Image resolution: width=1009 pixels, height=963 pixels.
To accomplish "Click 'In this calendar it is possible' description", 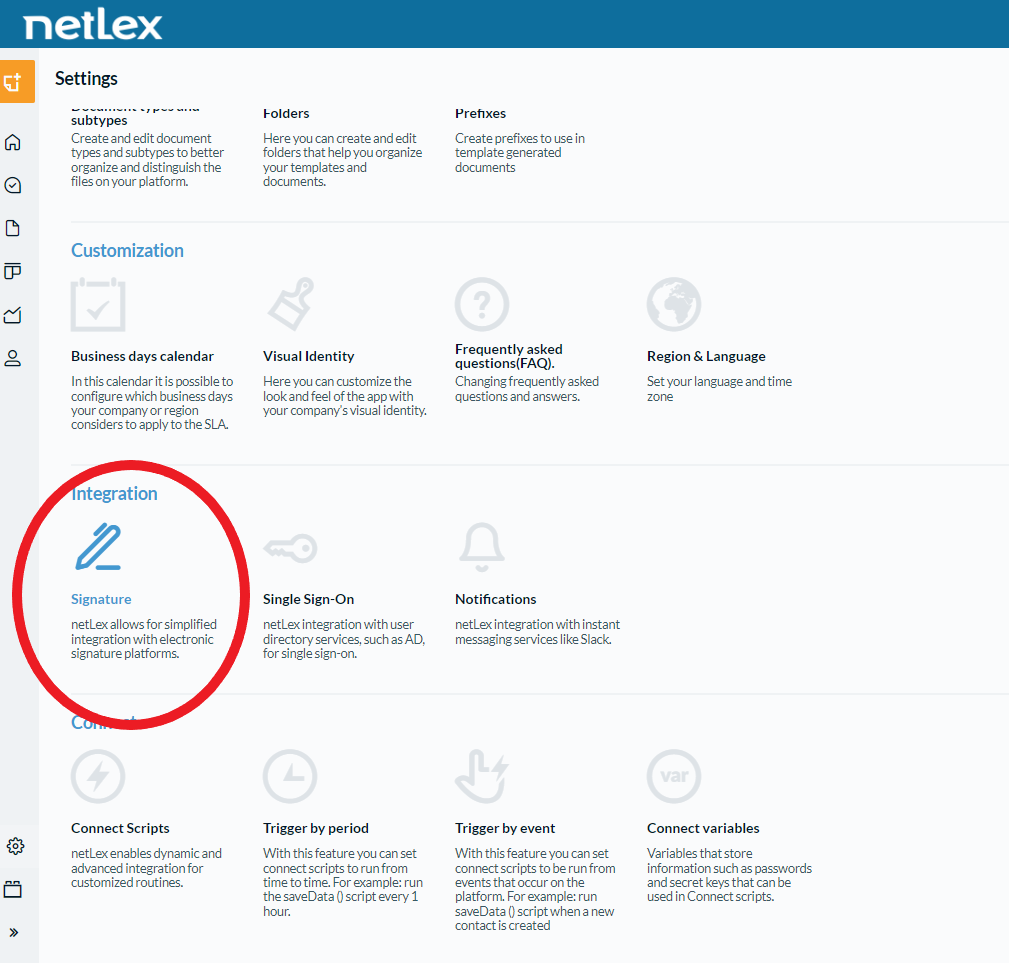I will click(x=152, y=403).
